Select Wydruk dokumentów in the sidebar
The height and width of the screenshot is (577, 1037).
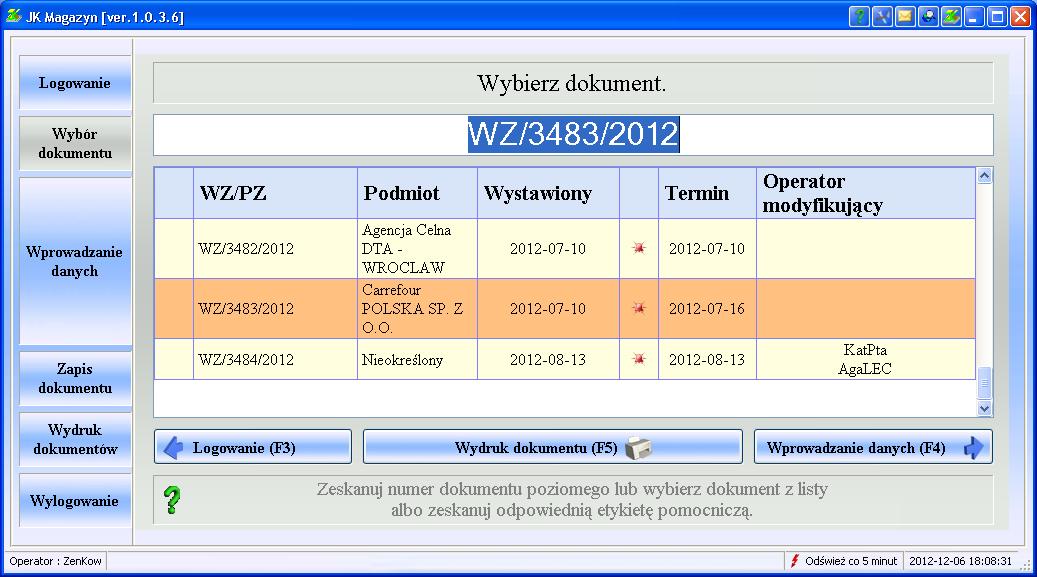click(x=75, y=440)
